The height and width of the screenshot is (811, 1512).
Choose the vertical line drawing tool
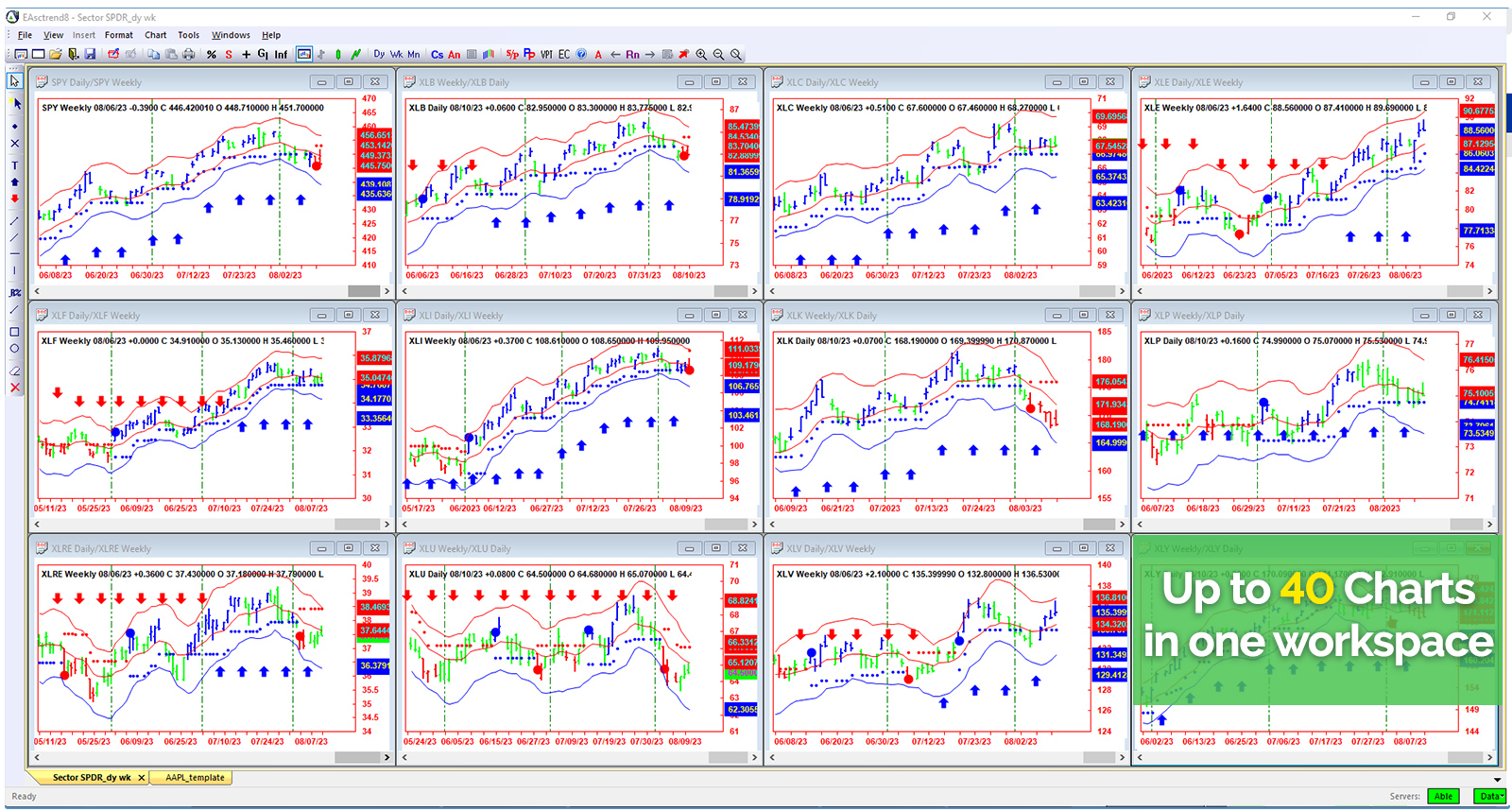14,270
